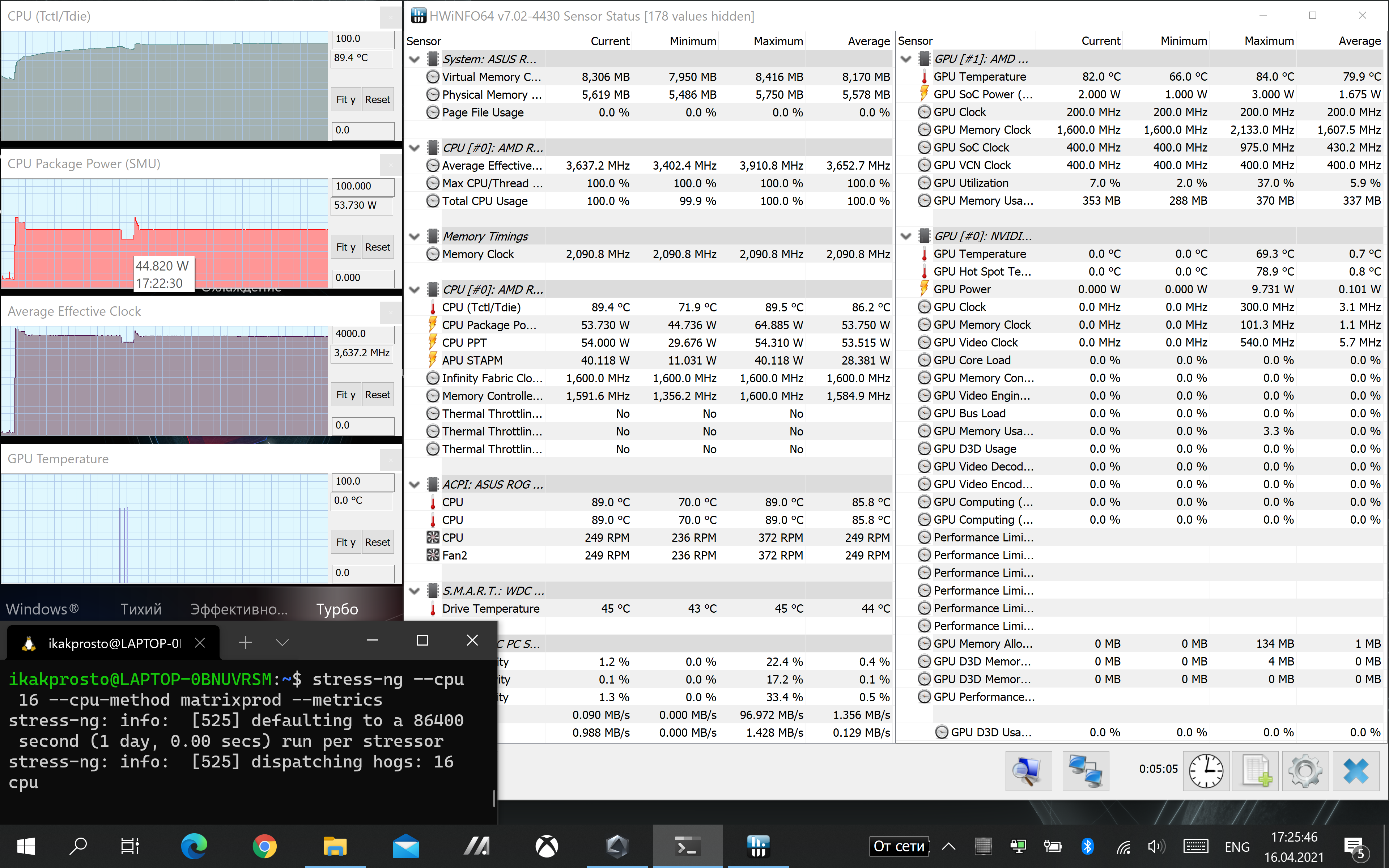The image size is (1389, 868).
Task: Close the ikakprosto terminal tab
Action: point(200,643)
